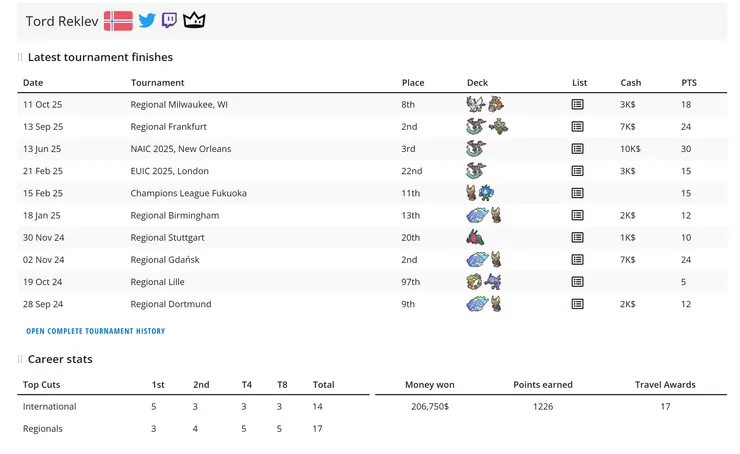The height and width of the screenshot is (454, 740).
Task: Click the black crown icon
Action: [194, 21]
